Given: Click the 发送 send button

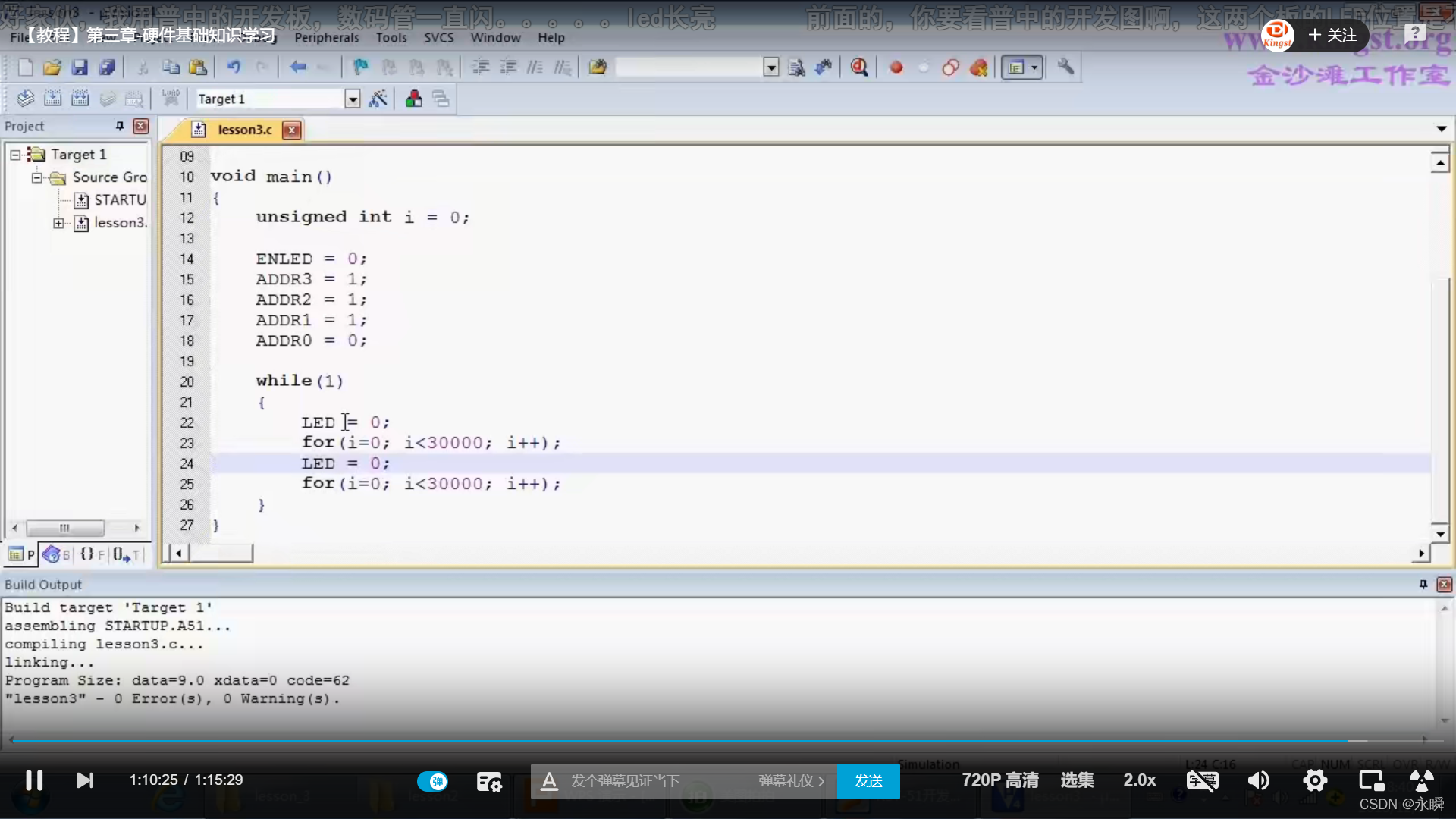Looking at the screenshot, I should point(868,781).
